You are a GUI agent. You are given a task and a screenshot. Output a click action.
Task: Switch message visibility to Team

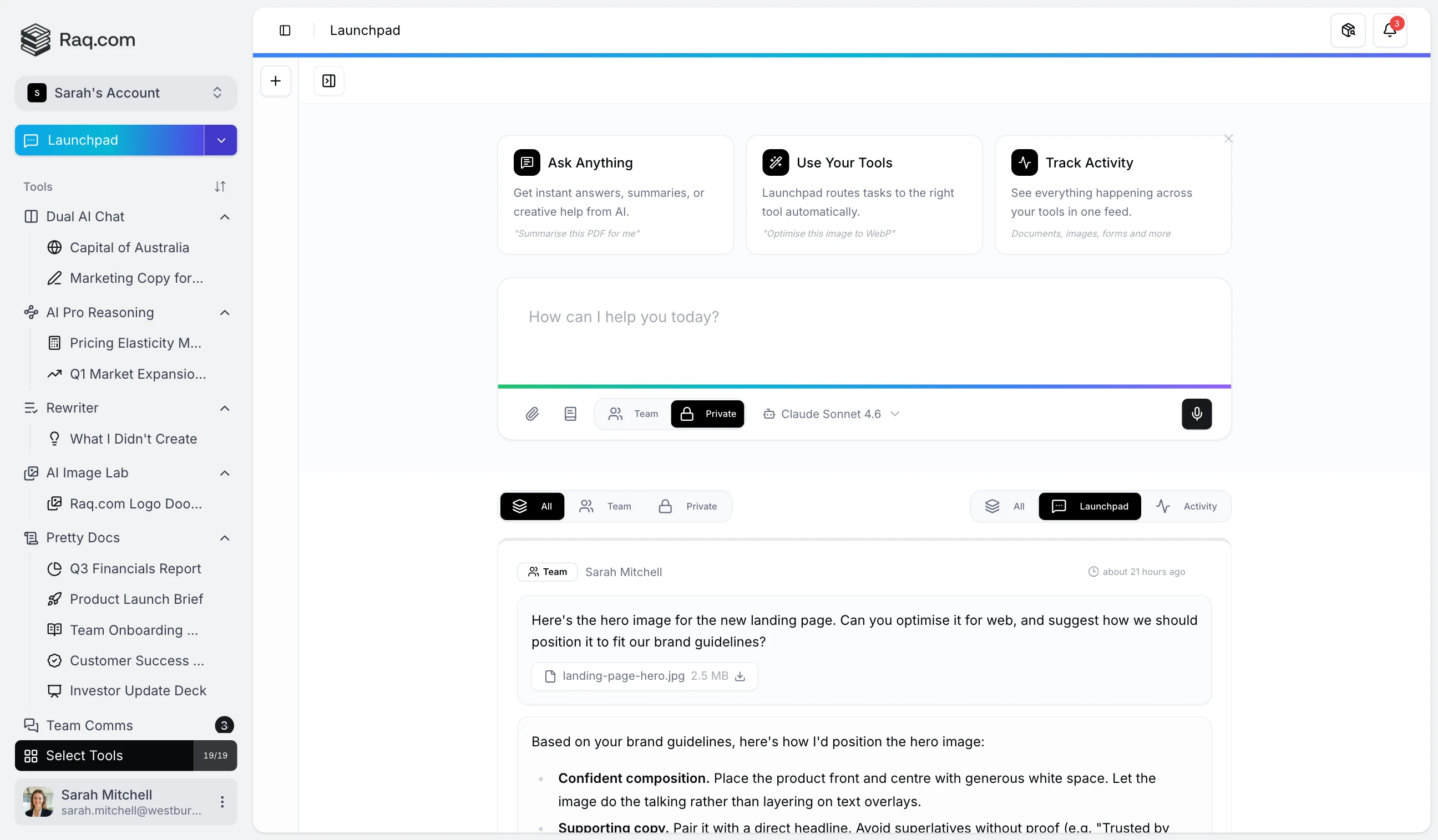coord(634,414)
